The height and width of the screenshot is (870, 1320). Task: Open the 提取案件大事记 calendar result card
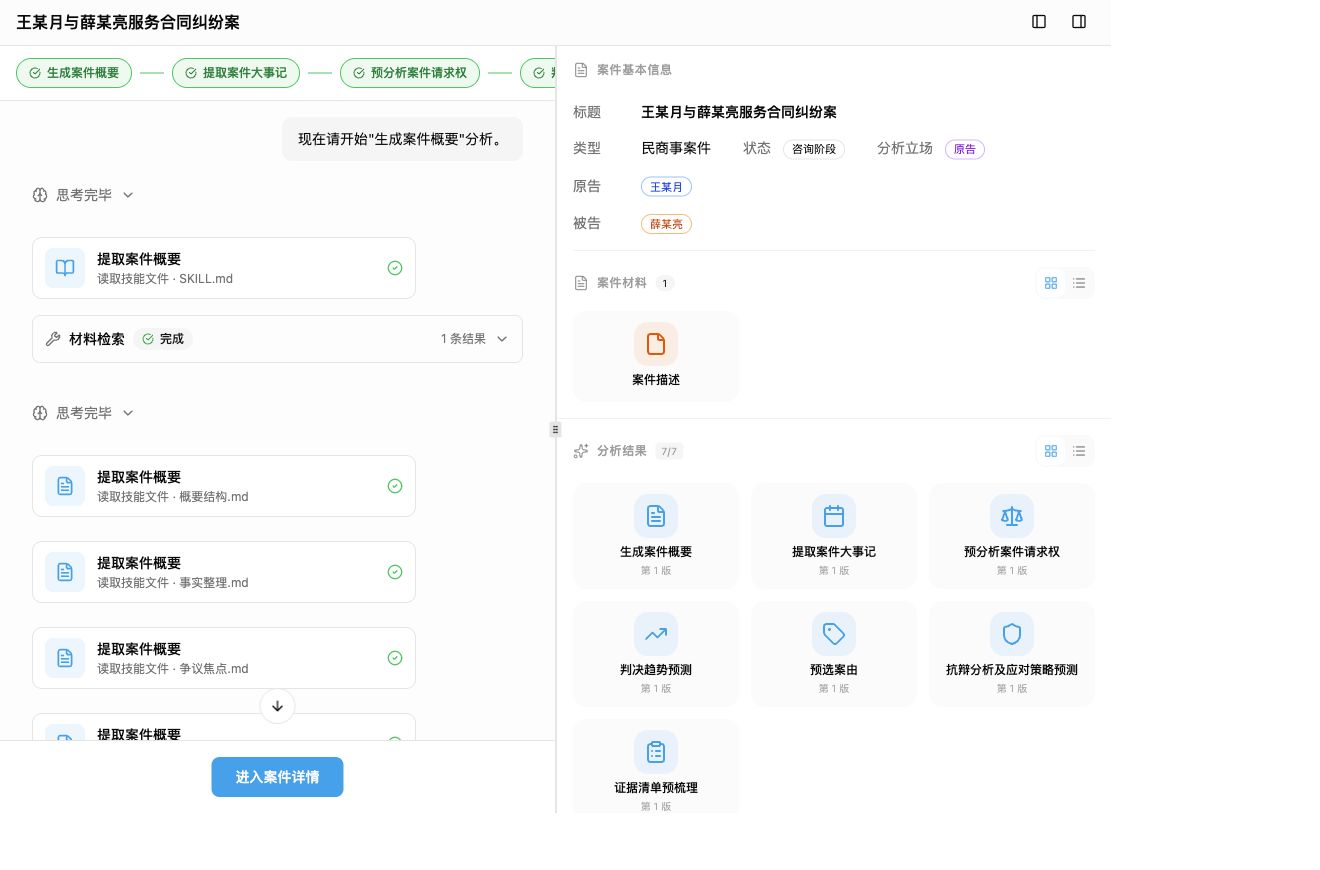[x=834, y=536]
